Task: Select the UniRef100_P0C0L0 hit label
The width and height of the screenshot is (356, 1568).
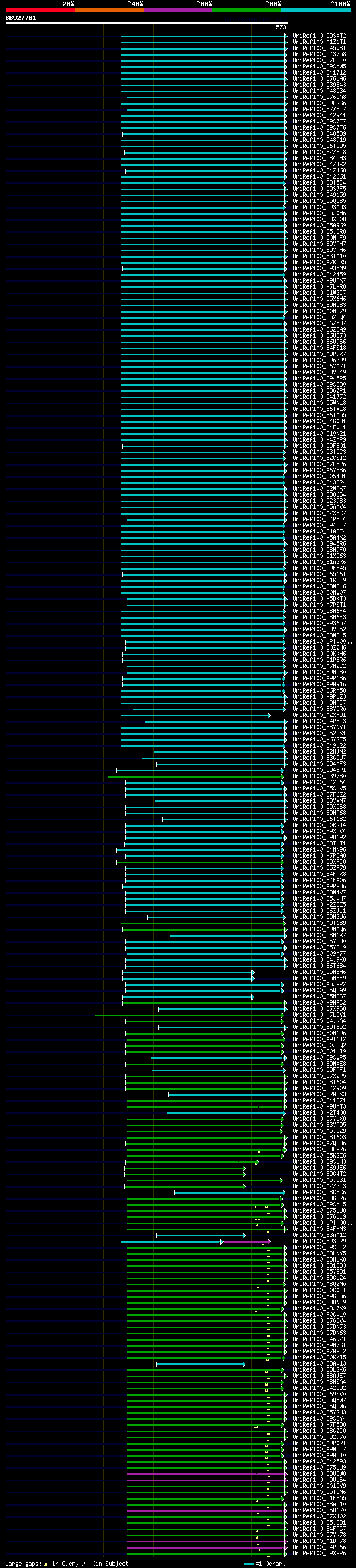Action: [319, 1314]
